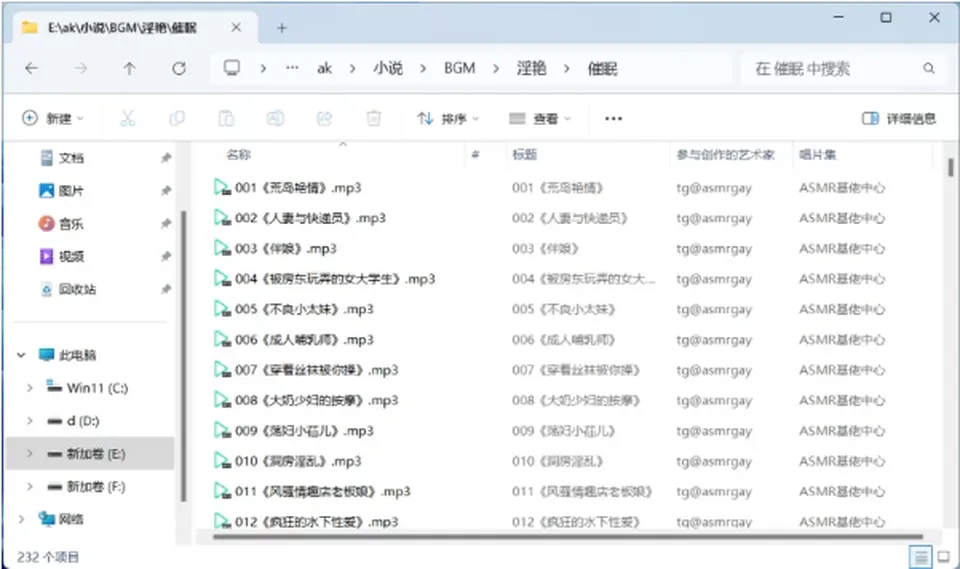Screen dimensions: 960x569
Task: Click the BGM breadcrumb
Action: 460,69
